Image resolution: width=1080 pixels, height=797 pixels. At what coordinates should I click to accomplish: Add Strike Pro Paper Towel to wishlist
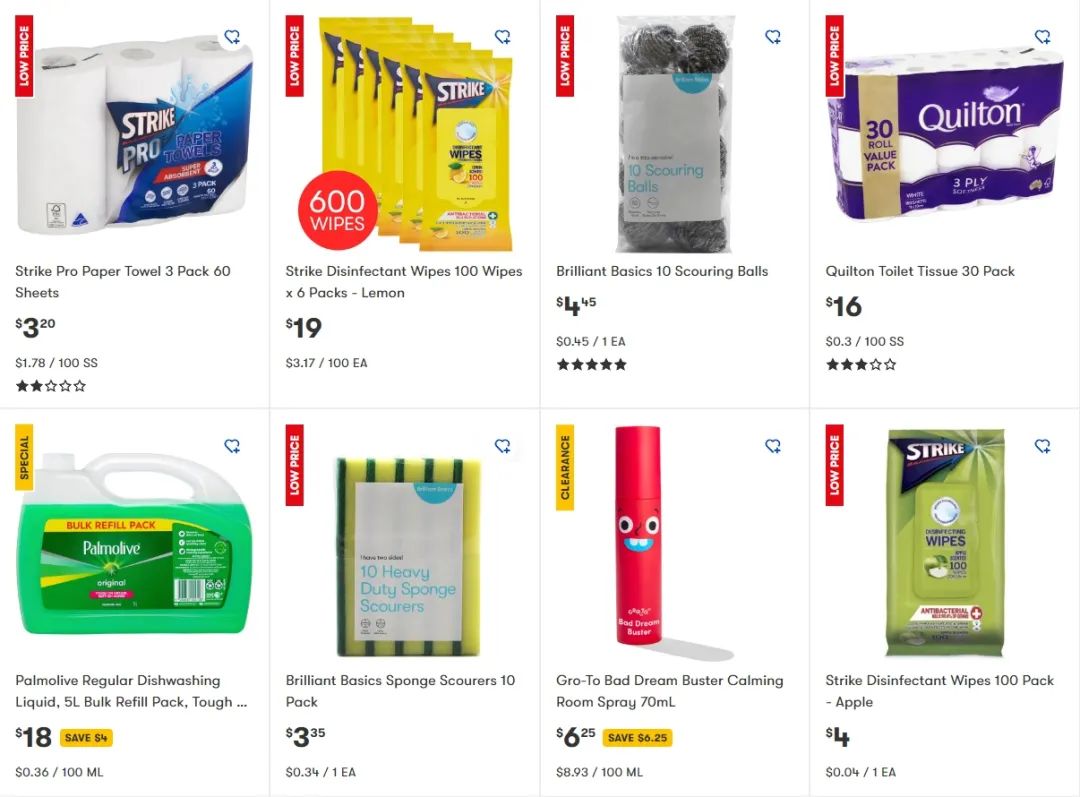pos(233,37)
